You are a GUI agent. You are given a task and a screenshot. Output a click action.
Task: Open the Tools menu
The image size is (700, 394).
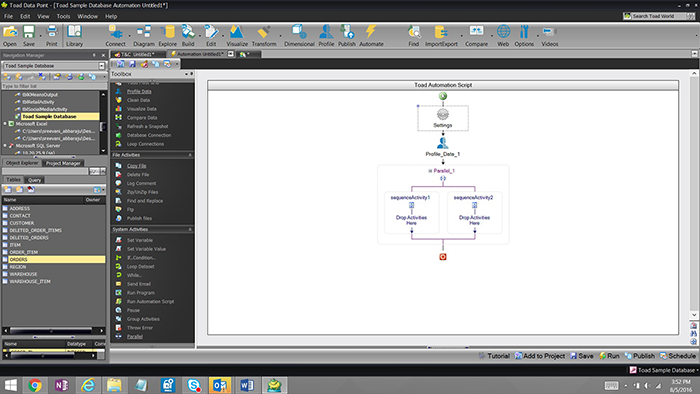click(63, 16)
